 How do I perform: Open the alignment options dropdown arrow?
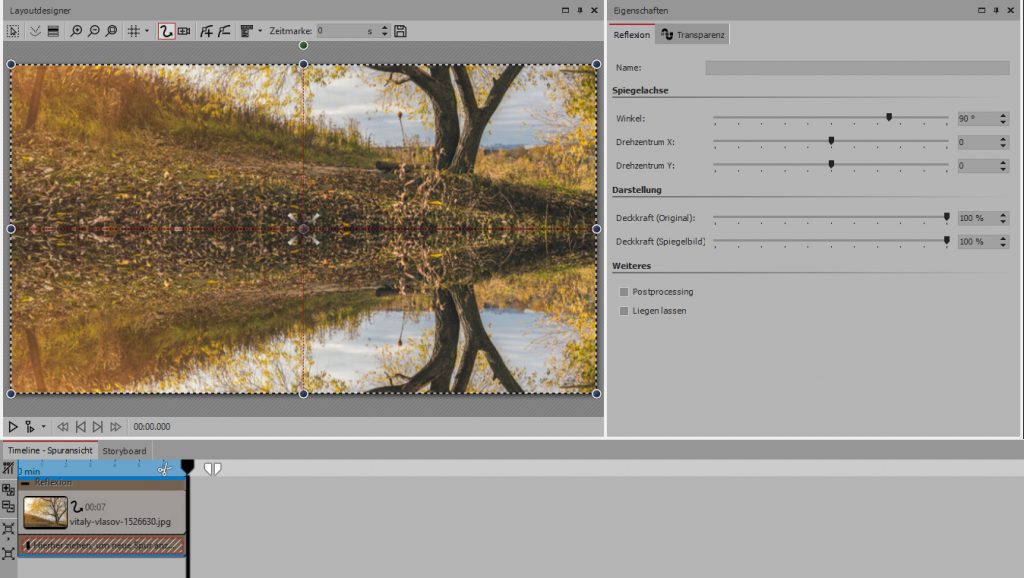click(260, 32)
